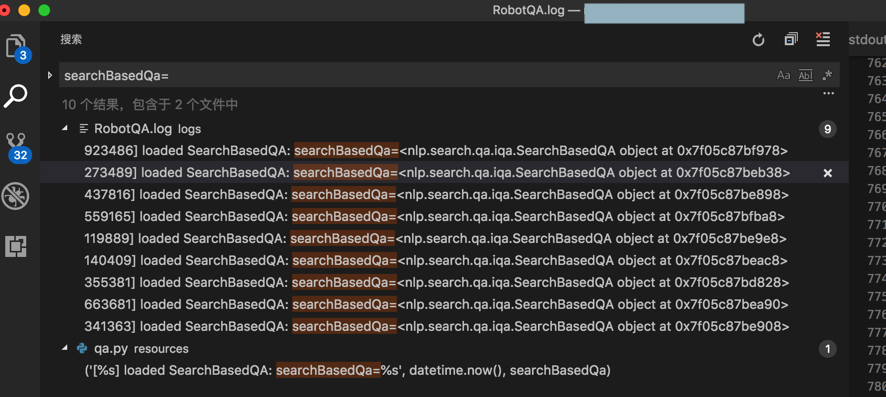Expand the replace field toggle arrow
The image size is (886, 397).
pyautogui.click(x=50, y=75)
